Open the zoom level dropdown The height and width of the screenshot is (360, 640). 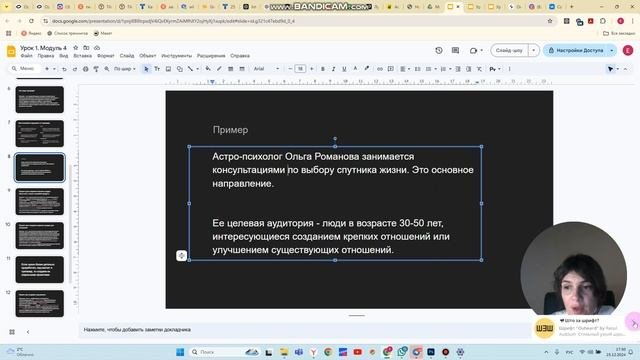(x=124, y=69)
